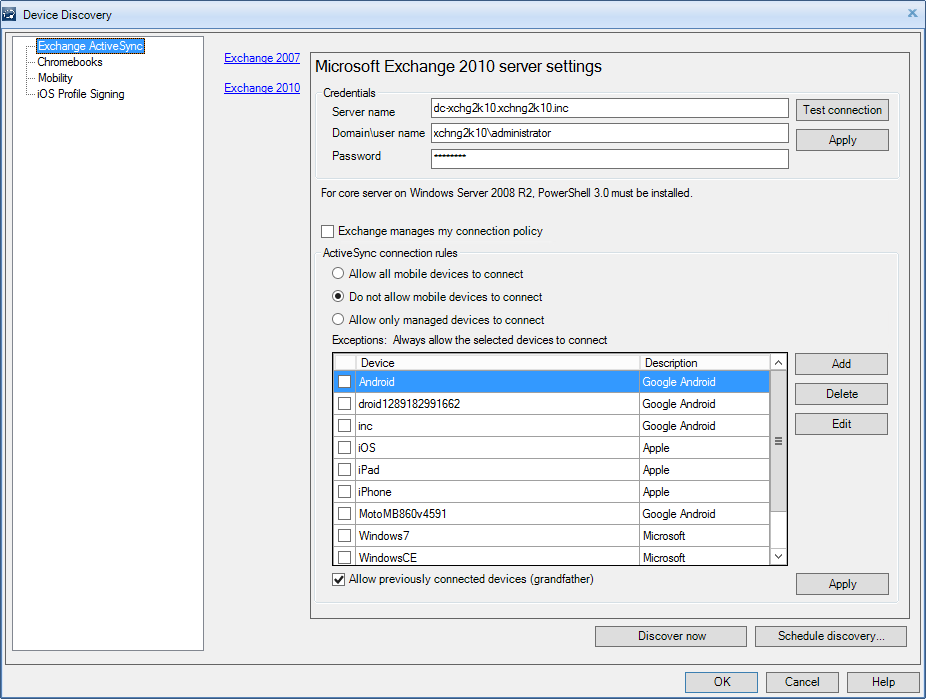Click the OK button
926x699 pixels.
[721, 682]
